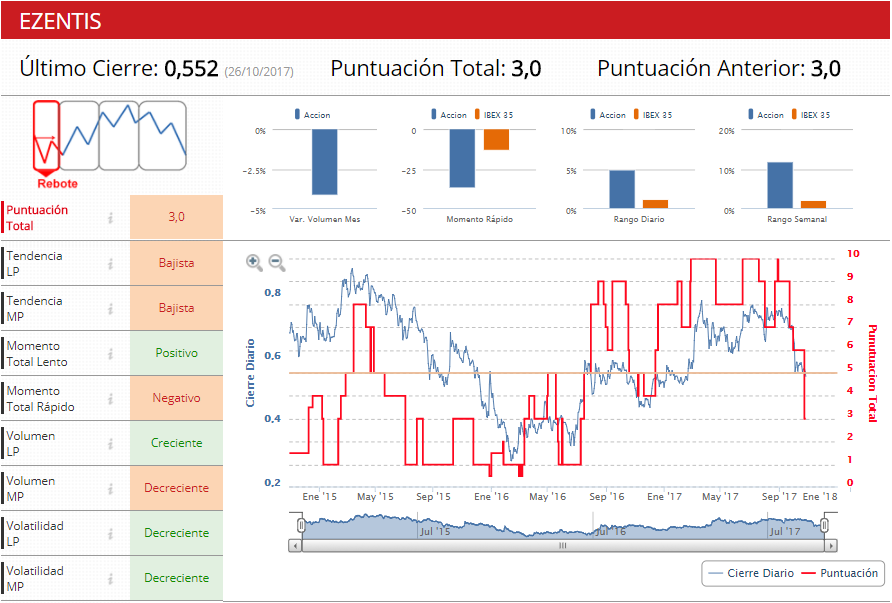Toggle Accion legend in Rango Semanal chart
This screenshot has width=892, height=603.
pyautogui.click(x=766, y=115)
